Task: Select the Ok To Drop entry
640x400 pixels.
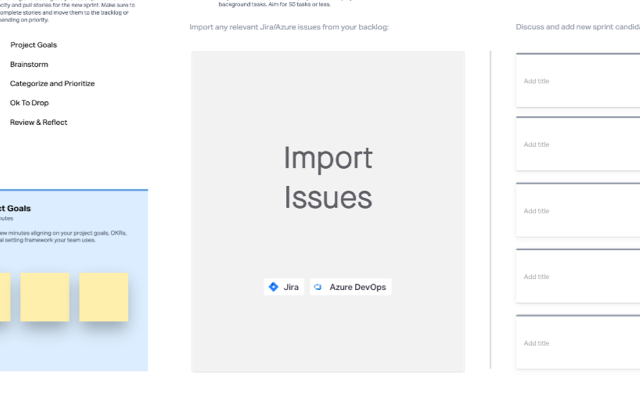Action: click(x=29, y=103)
